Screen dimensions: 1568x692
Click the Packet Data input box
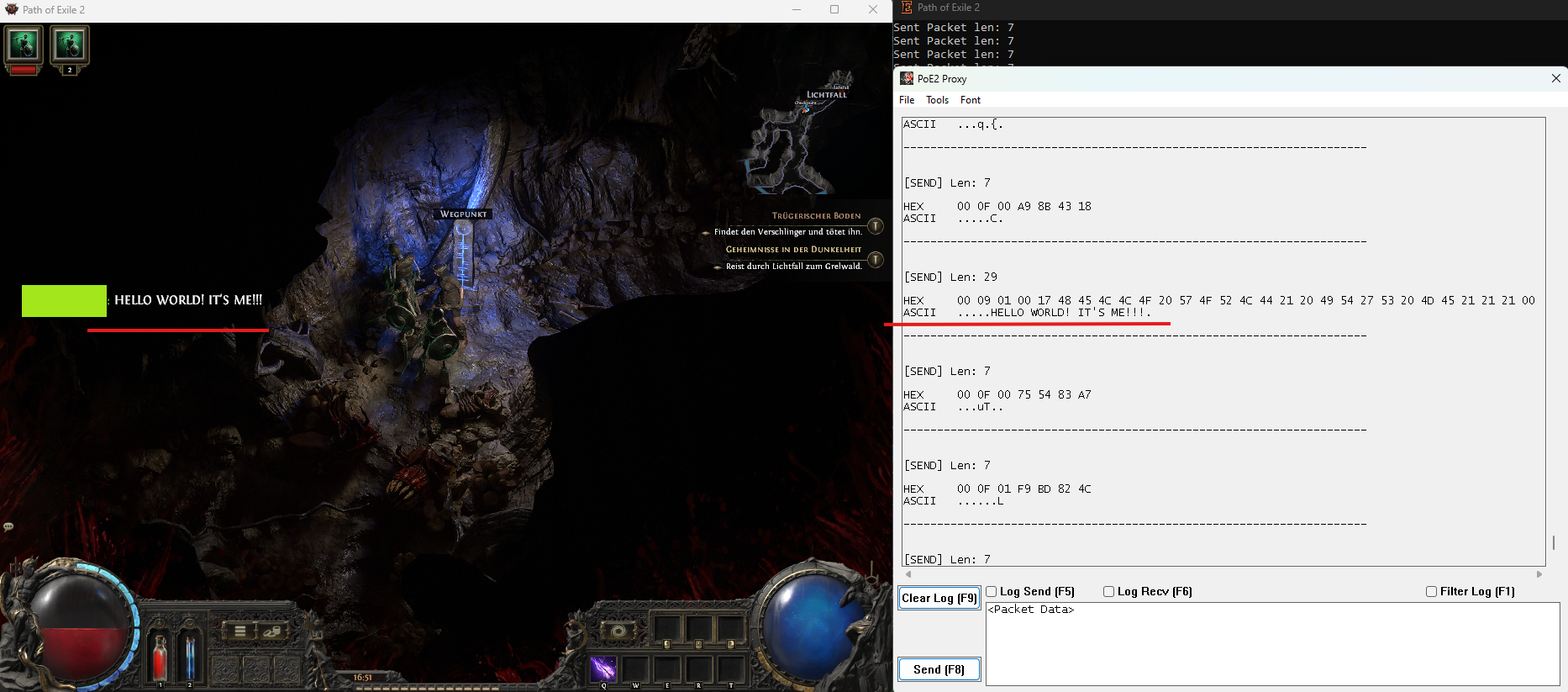tap(1273, 644)
